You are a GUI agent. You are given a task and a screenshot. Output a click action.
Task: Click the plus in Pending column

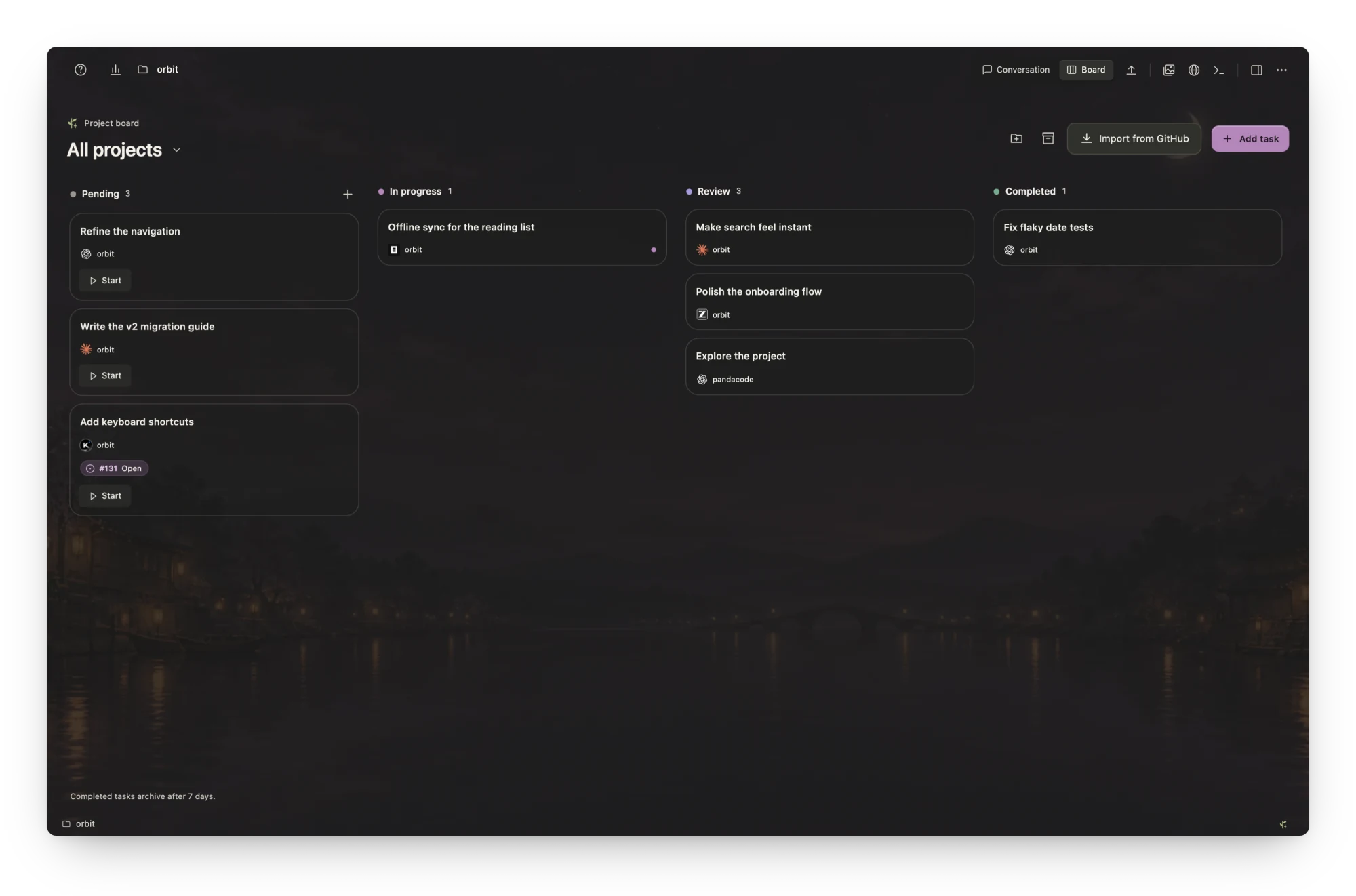click(348, 195)
